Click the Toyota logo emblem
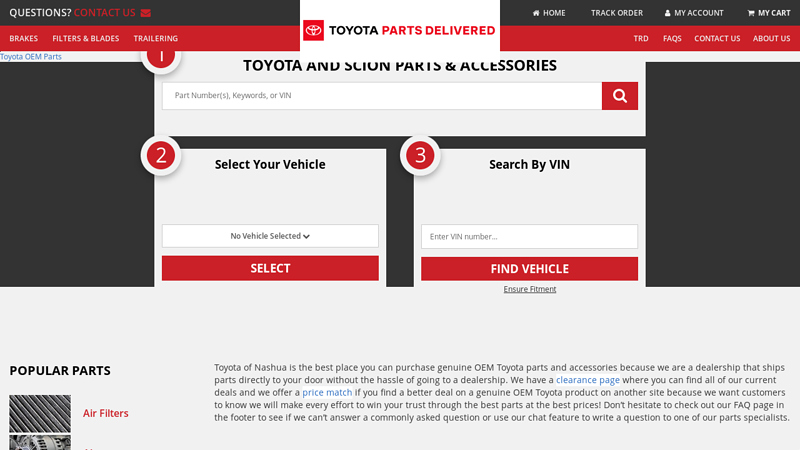The width and height of the screenshot is (800, 450). 313,31
